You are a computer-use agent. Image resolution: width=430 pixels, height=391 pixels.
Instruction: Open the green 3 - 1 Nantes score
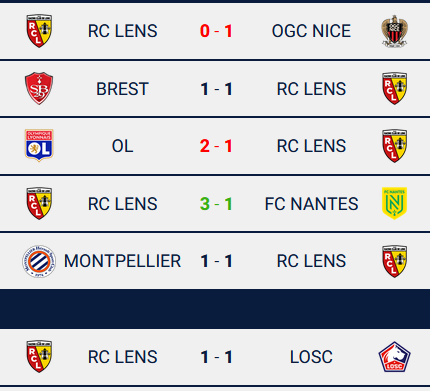point(216,204)
